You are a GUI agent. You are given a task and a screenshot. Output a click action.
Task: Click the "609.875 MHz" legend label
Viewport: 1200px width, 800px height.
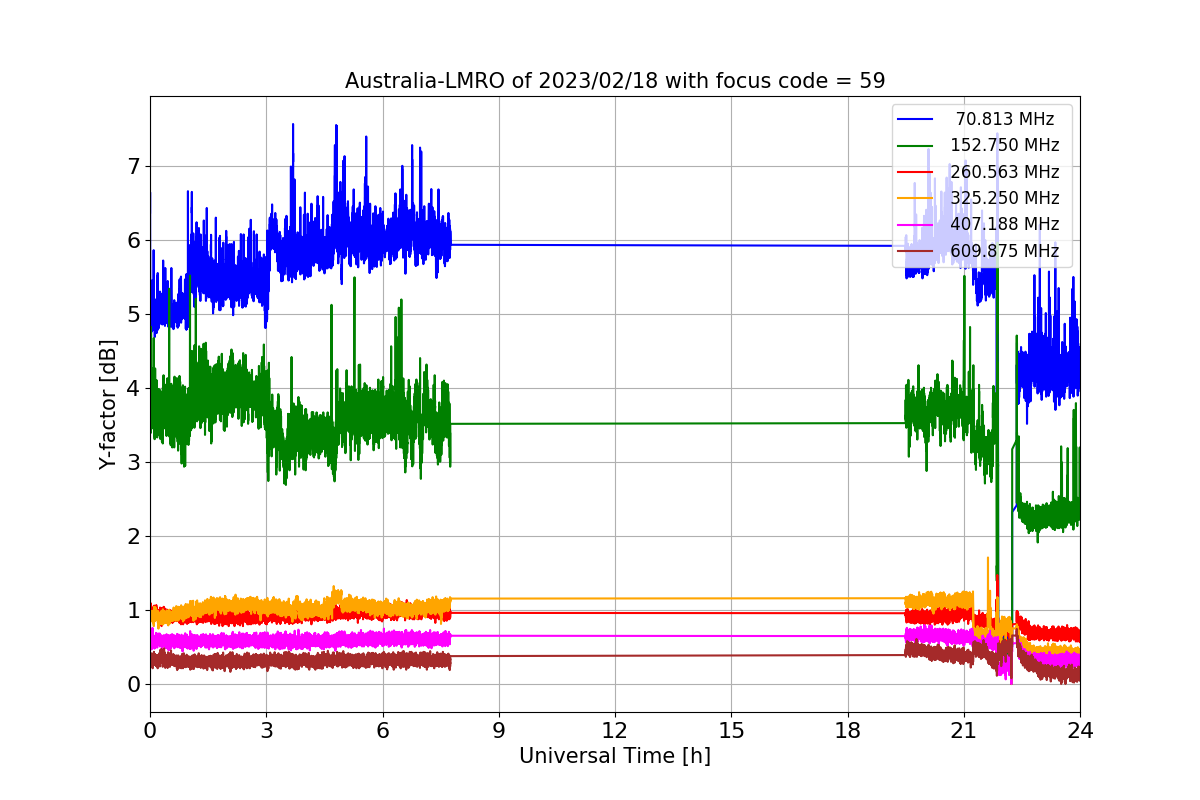(x=1005, y=251)
